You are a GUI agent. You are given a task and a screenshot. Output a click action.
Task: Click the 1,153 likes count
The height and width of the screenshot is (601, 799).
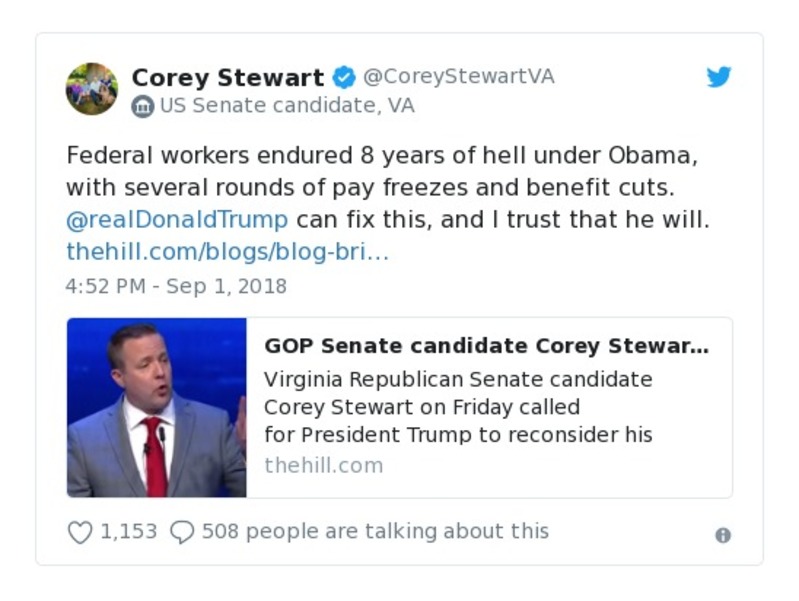[128, 531]
